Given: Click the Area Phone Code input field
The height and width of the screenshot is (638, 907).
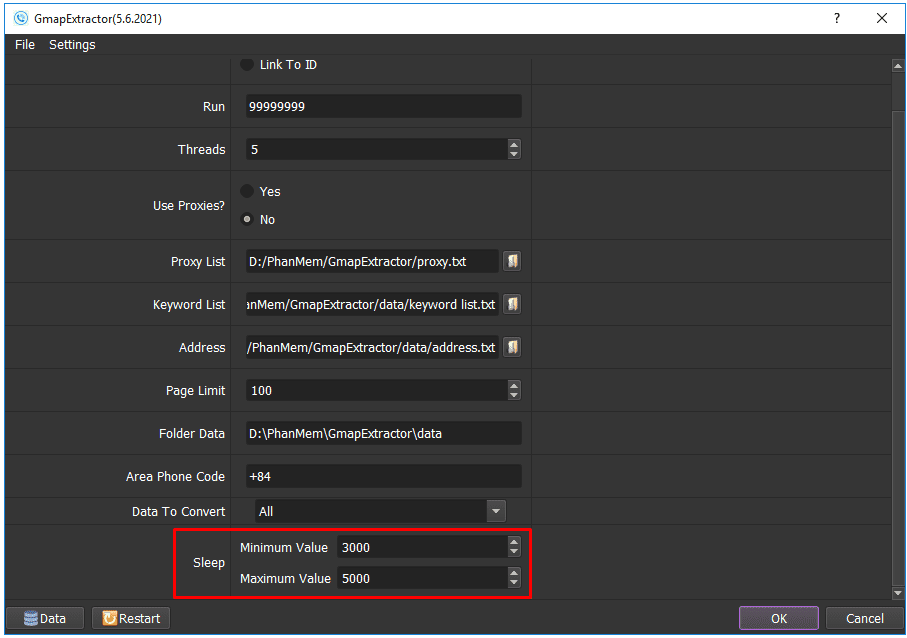Looking at the screenshot, I should pos(384,476).
